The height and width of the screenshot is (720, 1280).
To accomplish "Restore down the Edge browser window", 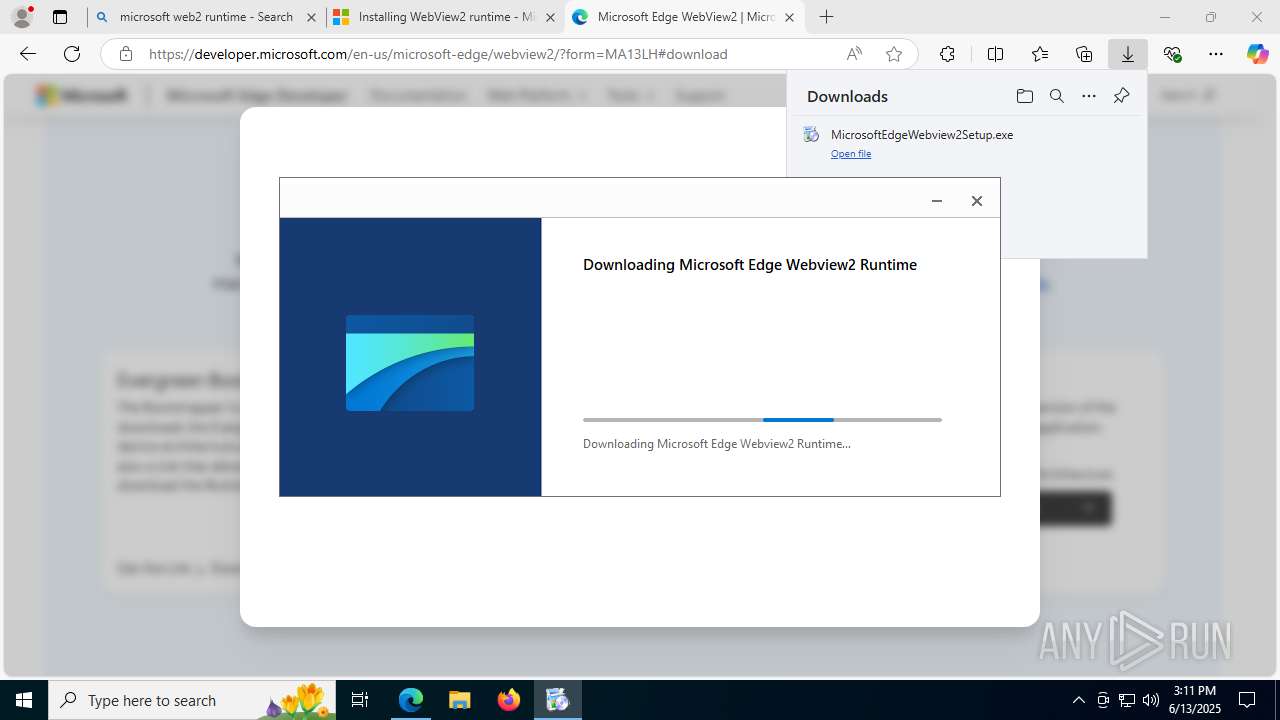I will click(x=1211, y=17).
